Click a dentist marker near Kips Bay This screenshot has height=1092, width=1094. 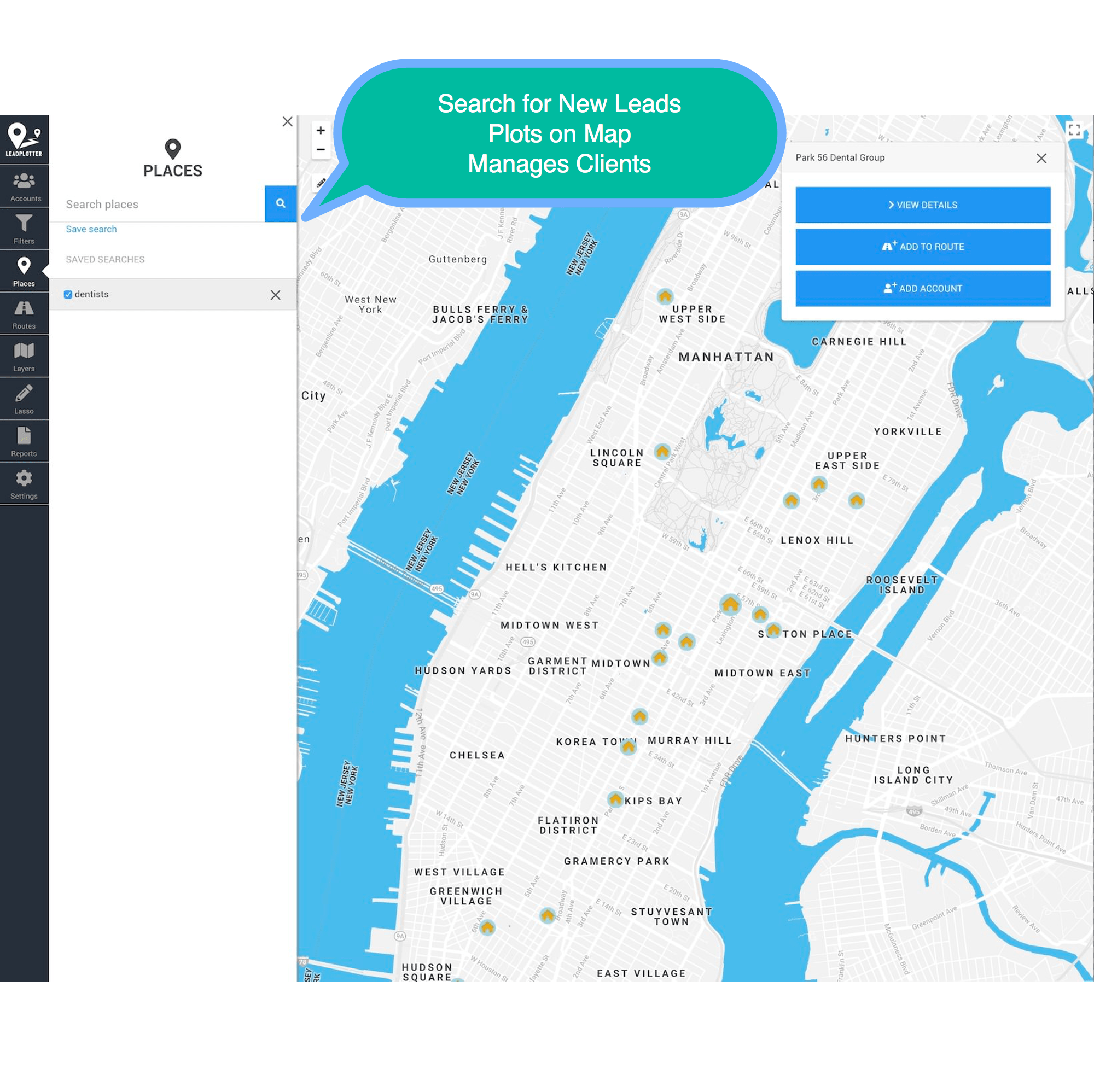click(x=615, y=800)
